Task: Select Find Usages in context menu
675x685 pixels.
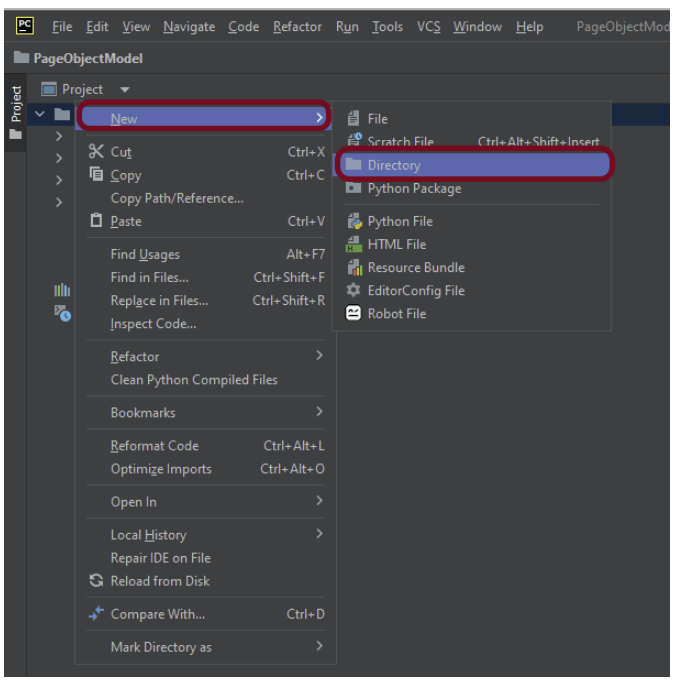Action: click(x=206, y=254)
